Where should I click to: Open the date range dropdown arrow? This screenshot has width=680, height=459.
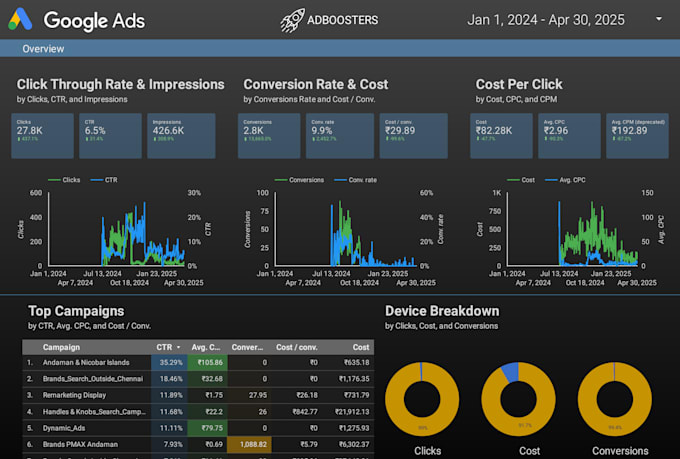659,19
